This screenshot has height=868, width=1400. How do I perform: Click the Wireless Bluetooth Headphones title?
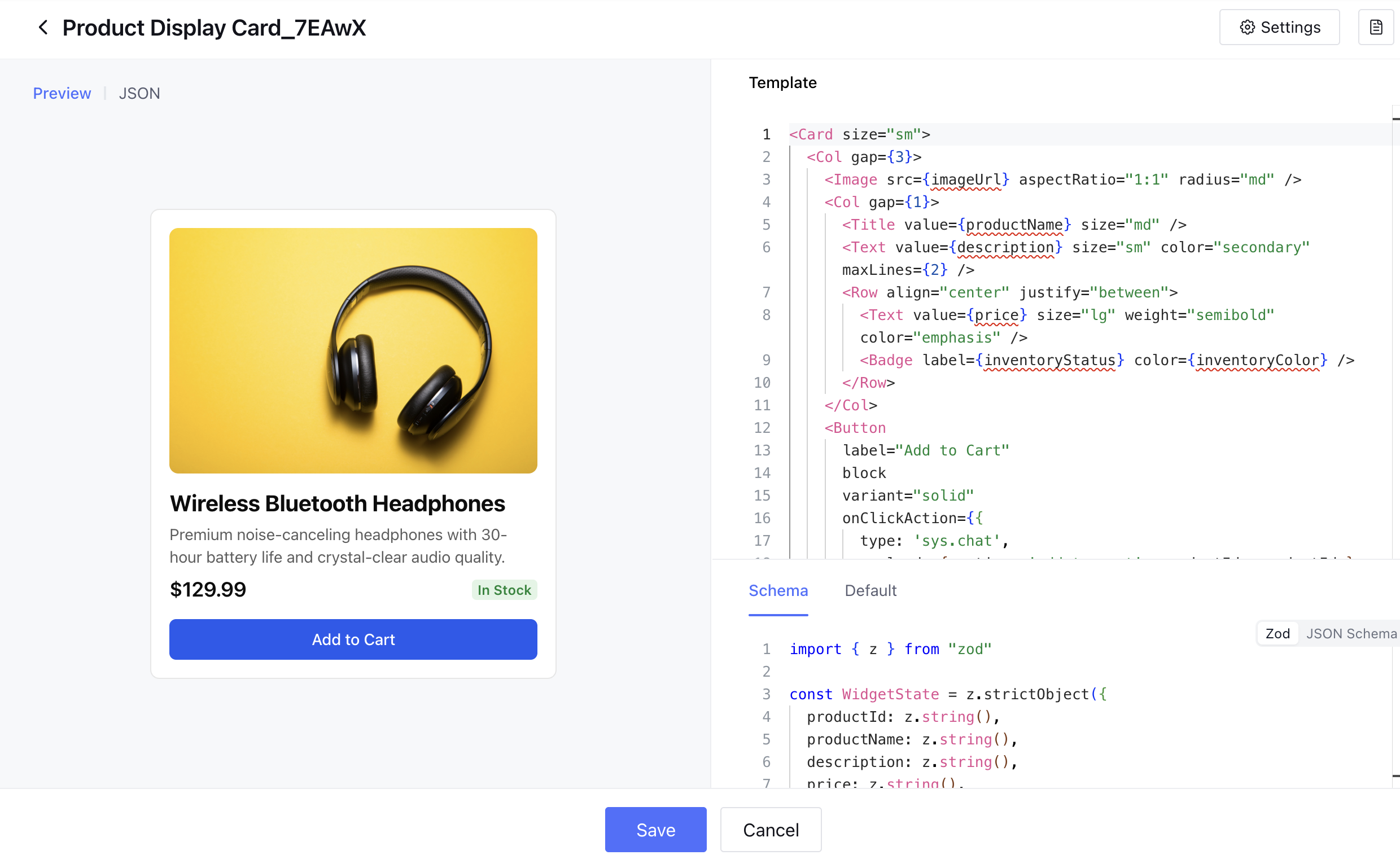(337, 503)
